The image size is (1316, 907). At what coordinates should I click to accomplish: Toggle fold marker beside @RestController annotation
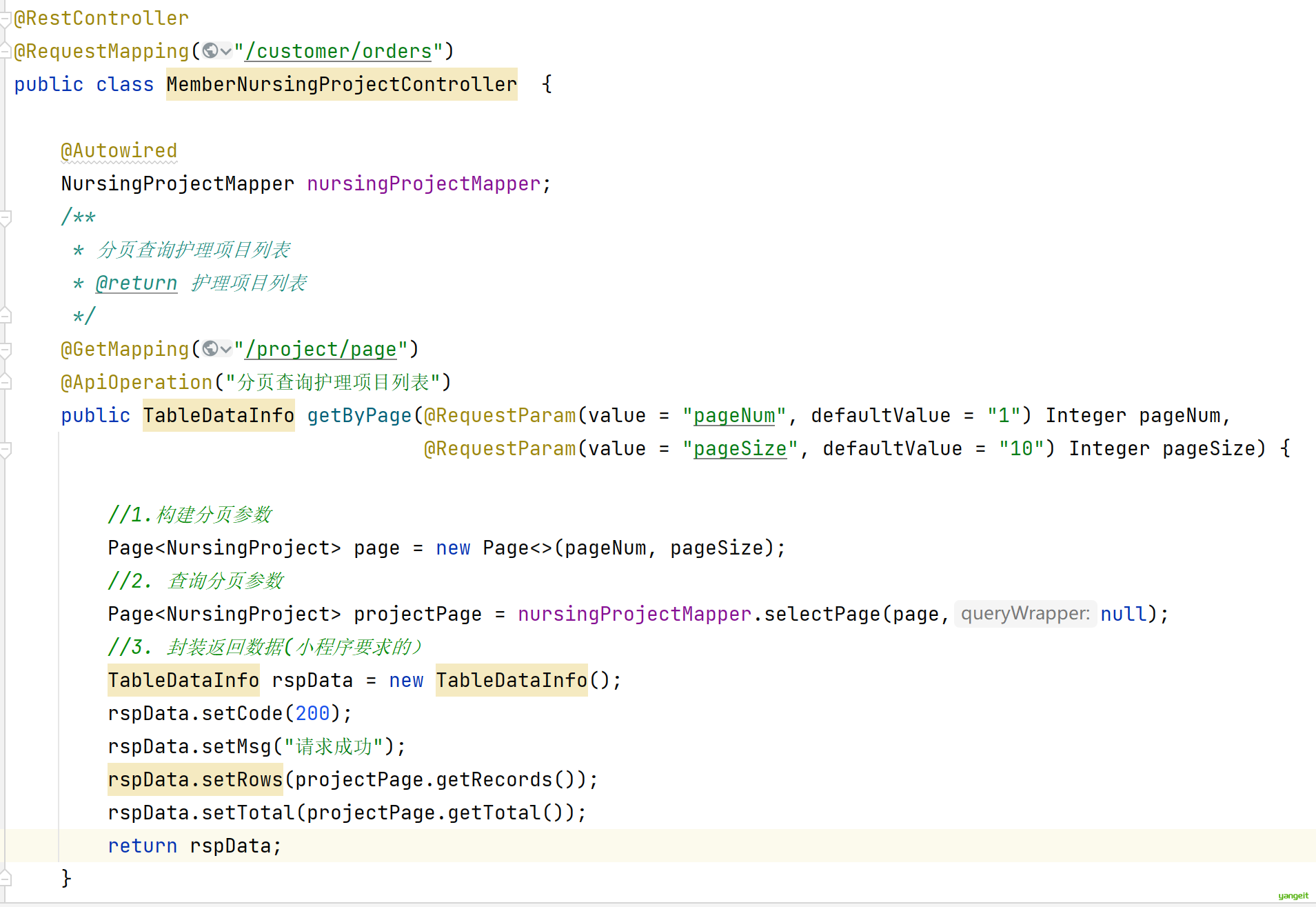tap(6, 19)
